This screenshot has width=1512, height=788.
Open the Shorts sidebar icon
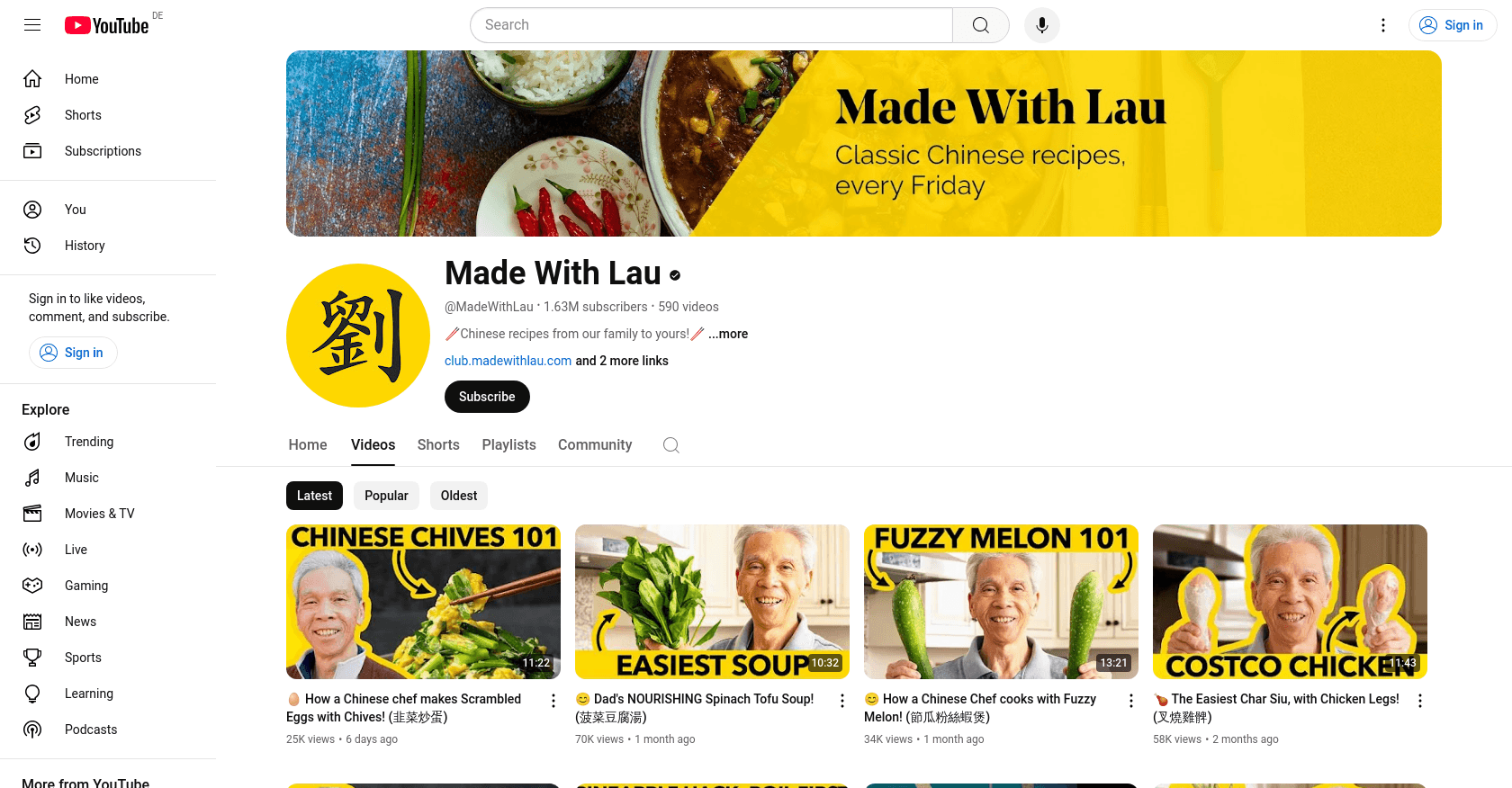point(32,115)
